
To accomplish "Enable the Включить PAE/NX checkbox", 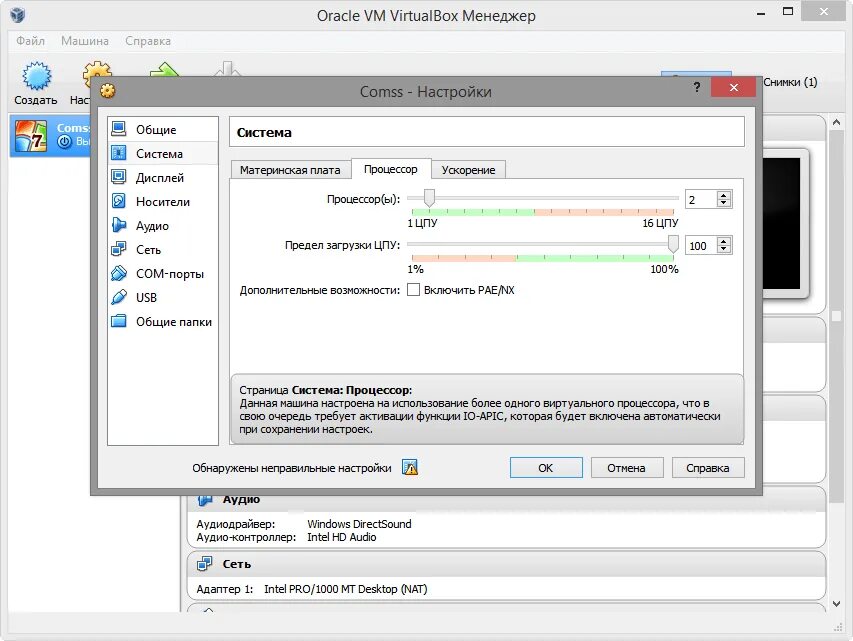I will tap(413, 289).
